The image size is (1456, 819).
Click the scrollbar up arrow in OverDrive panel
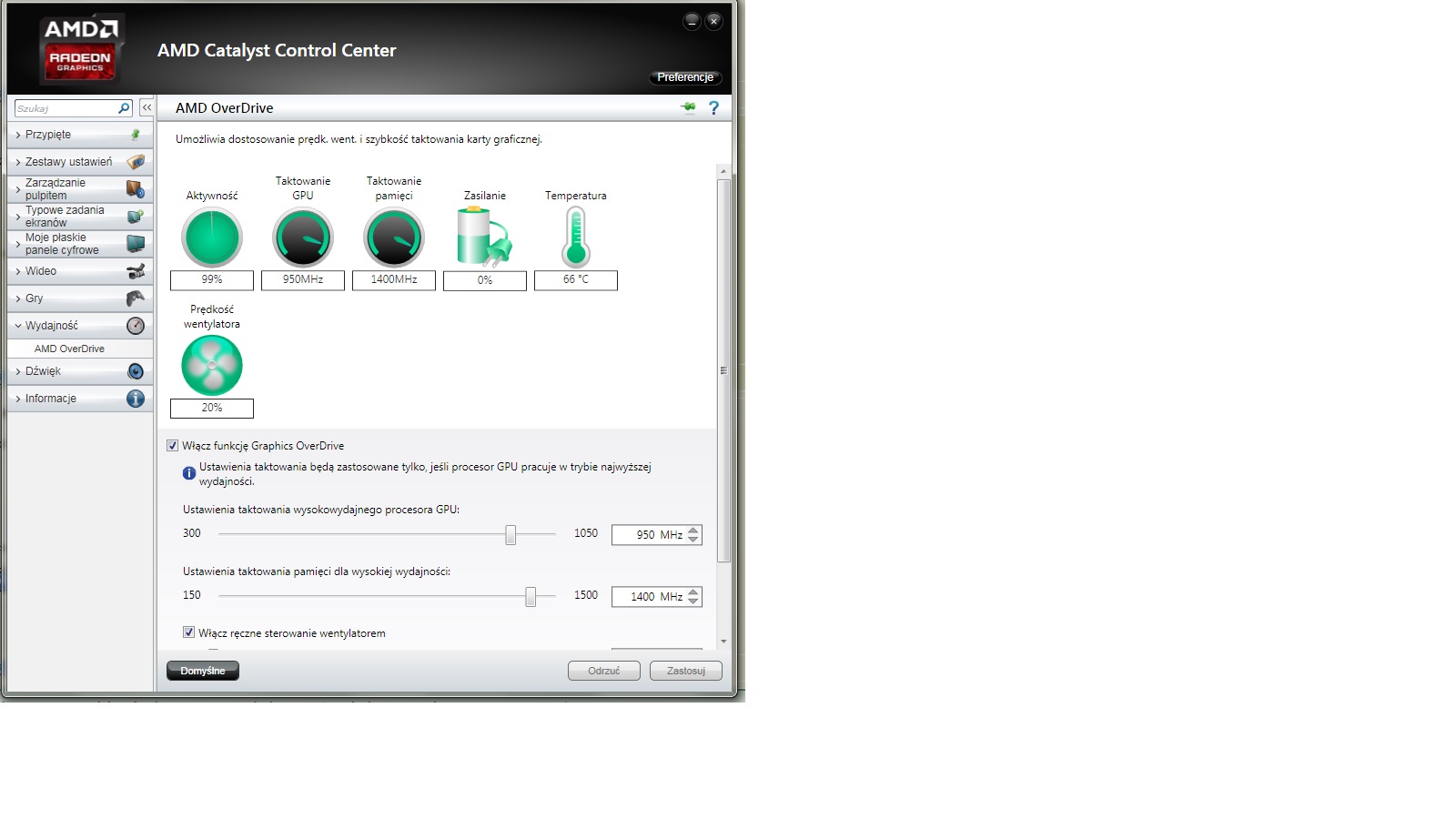pos(723,171)
